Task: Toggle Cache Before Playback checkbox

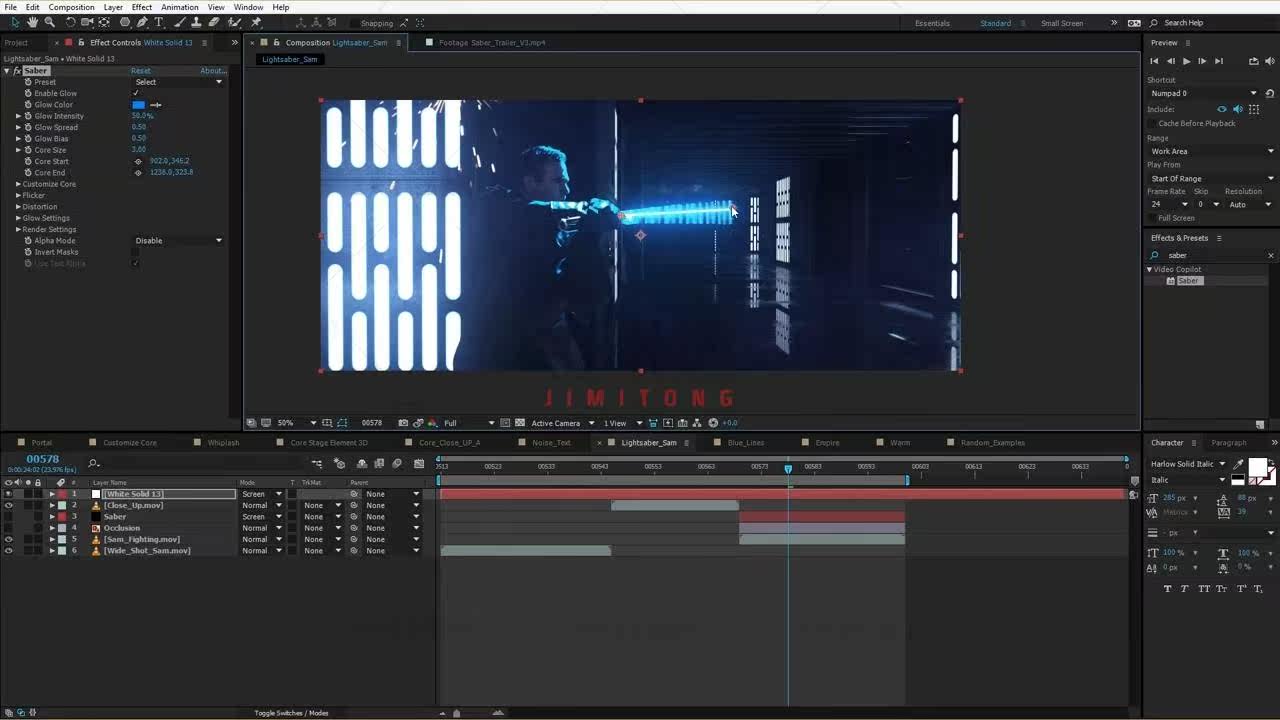Action: coord(1152,123)
